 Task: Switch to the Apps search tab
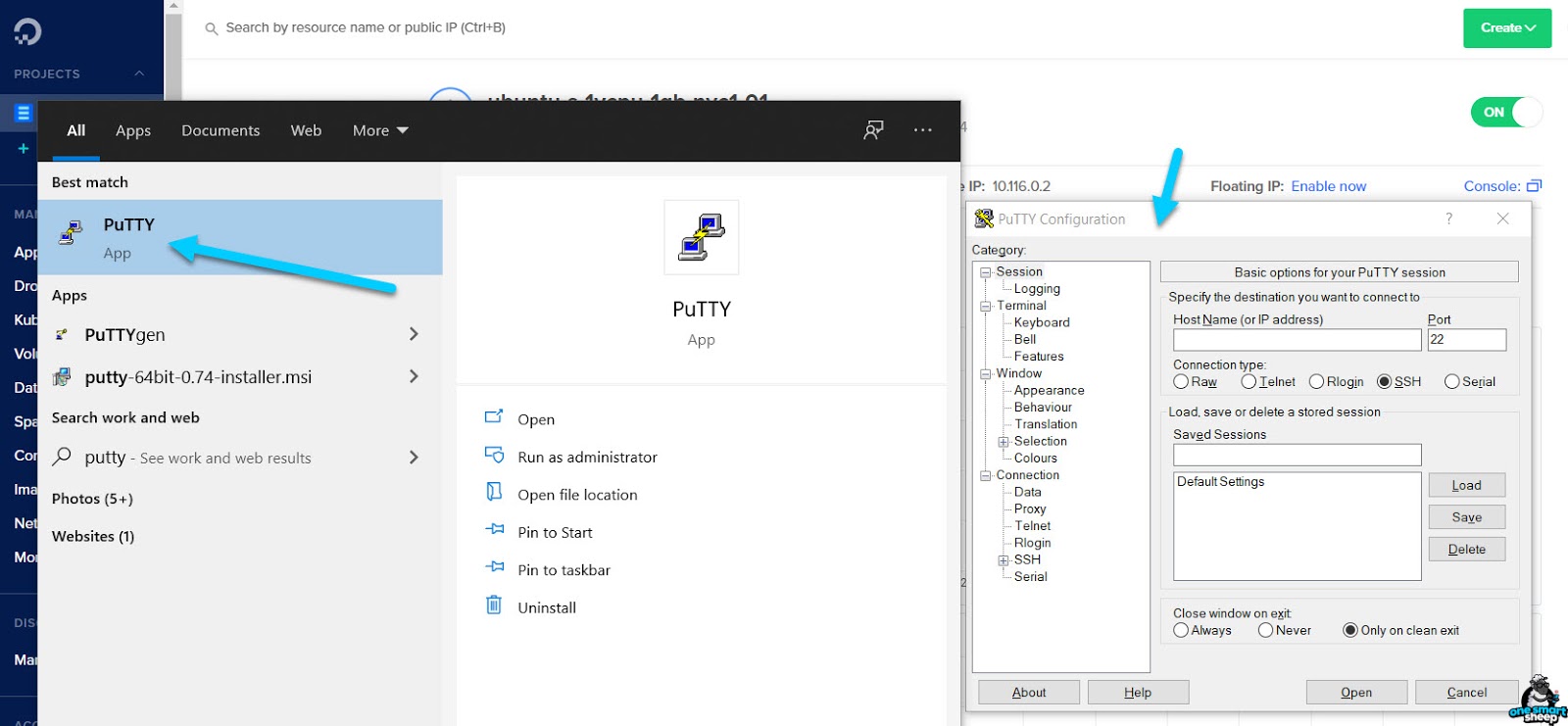tap(133, 130)
